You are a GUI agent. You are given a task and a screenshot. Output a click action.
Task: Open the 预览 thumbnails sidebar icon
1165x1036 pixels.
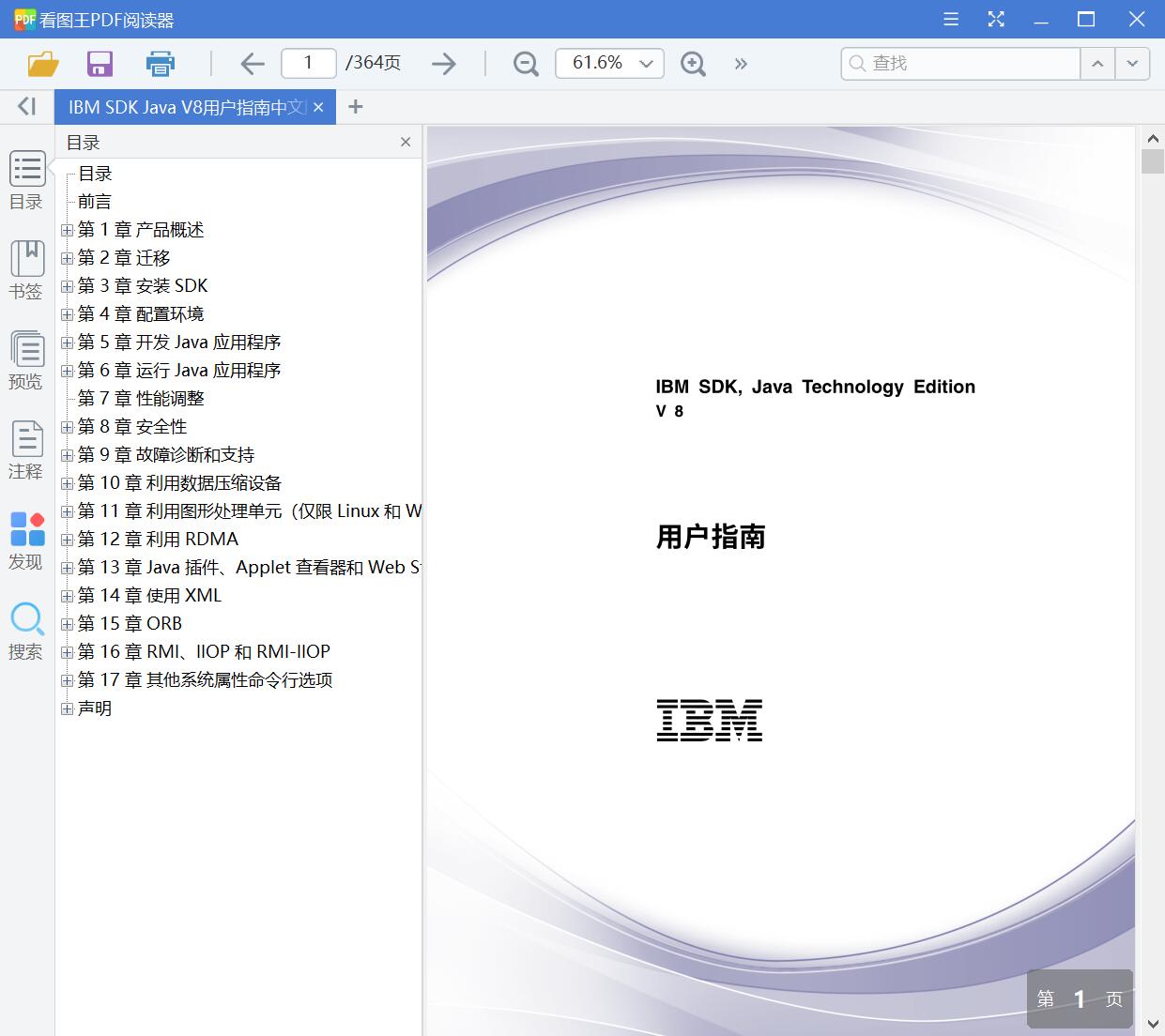pyautogui.click(x=26, y=360)
